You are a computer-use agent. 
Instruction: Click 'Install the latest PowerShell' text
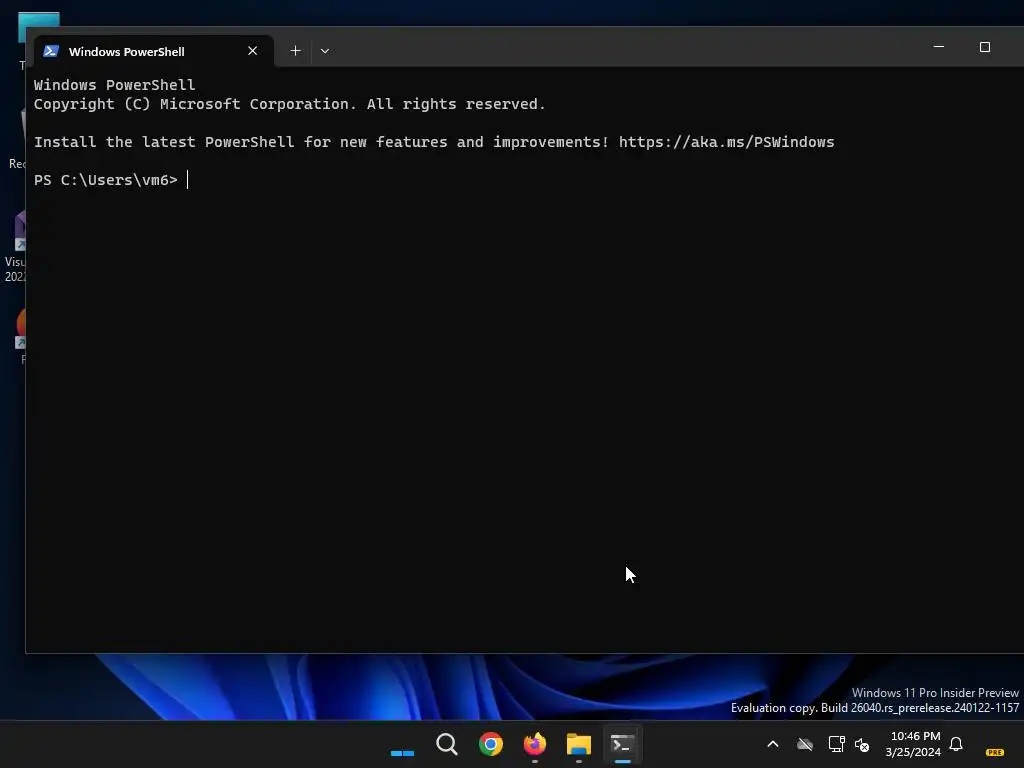(164, 142)
